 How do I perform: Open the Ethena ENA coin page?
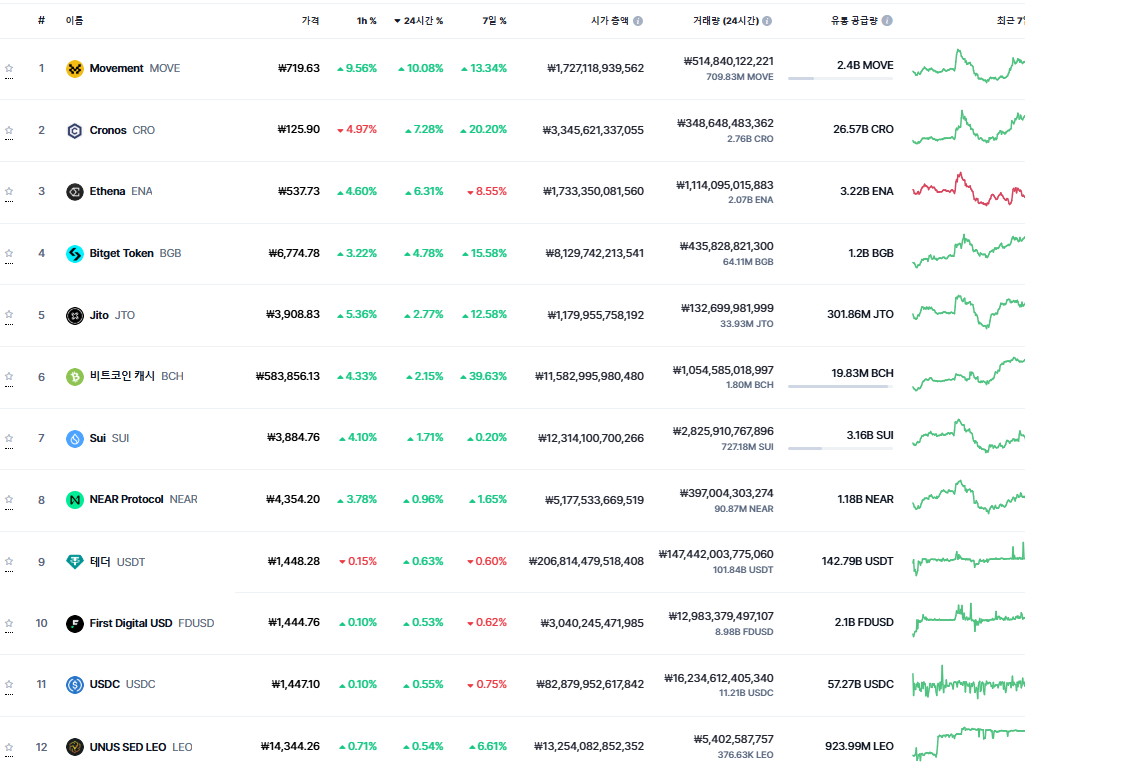pyautogui.click(x=121, y=191)
